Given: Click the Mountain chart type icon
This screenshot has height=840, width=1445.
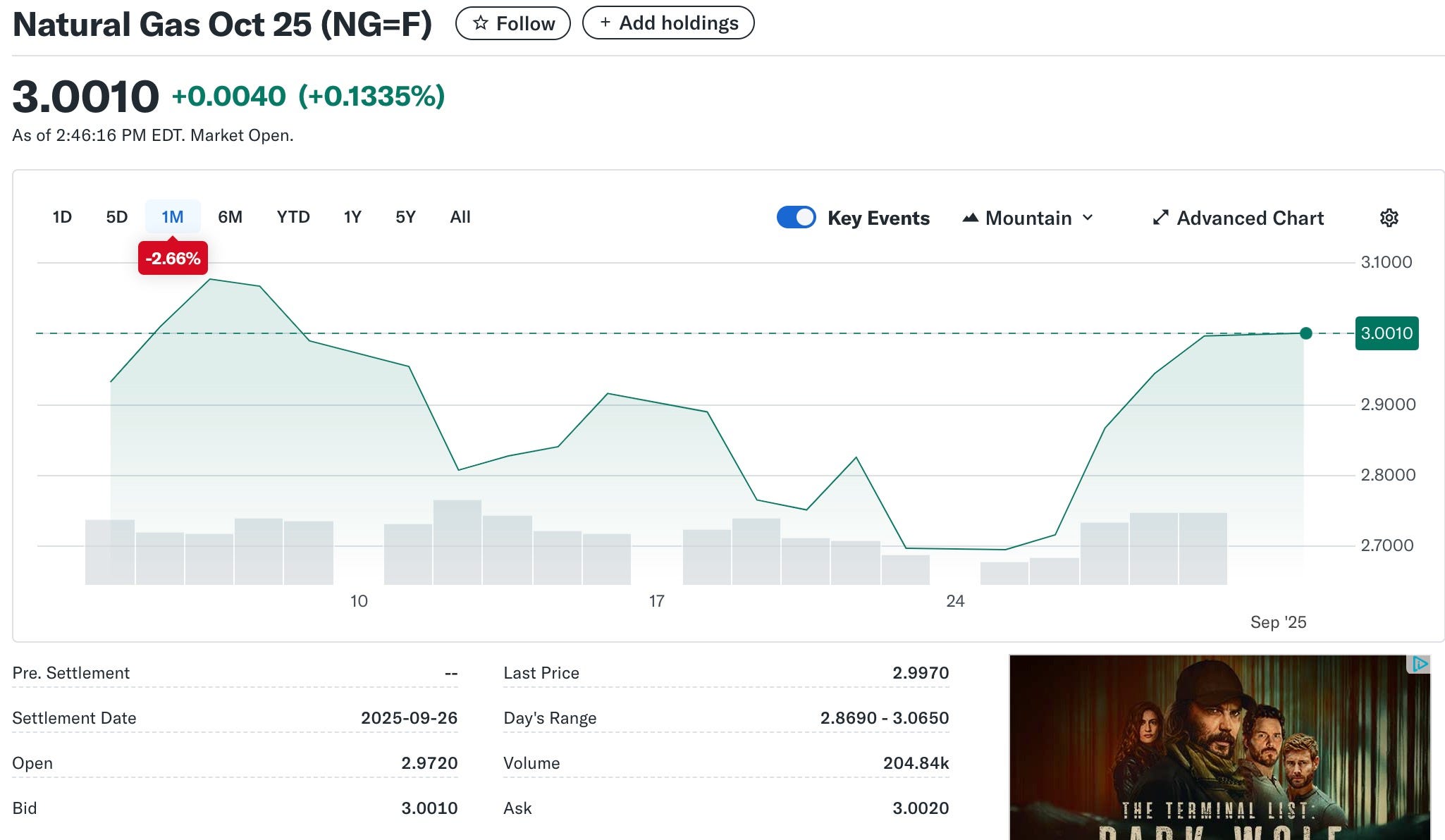Looking at the screenshot, I should click(971, 218).
